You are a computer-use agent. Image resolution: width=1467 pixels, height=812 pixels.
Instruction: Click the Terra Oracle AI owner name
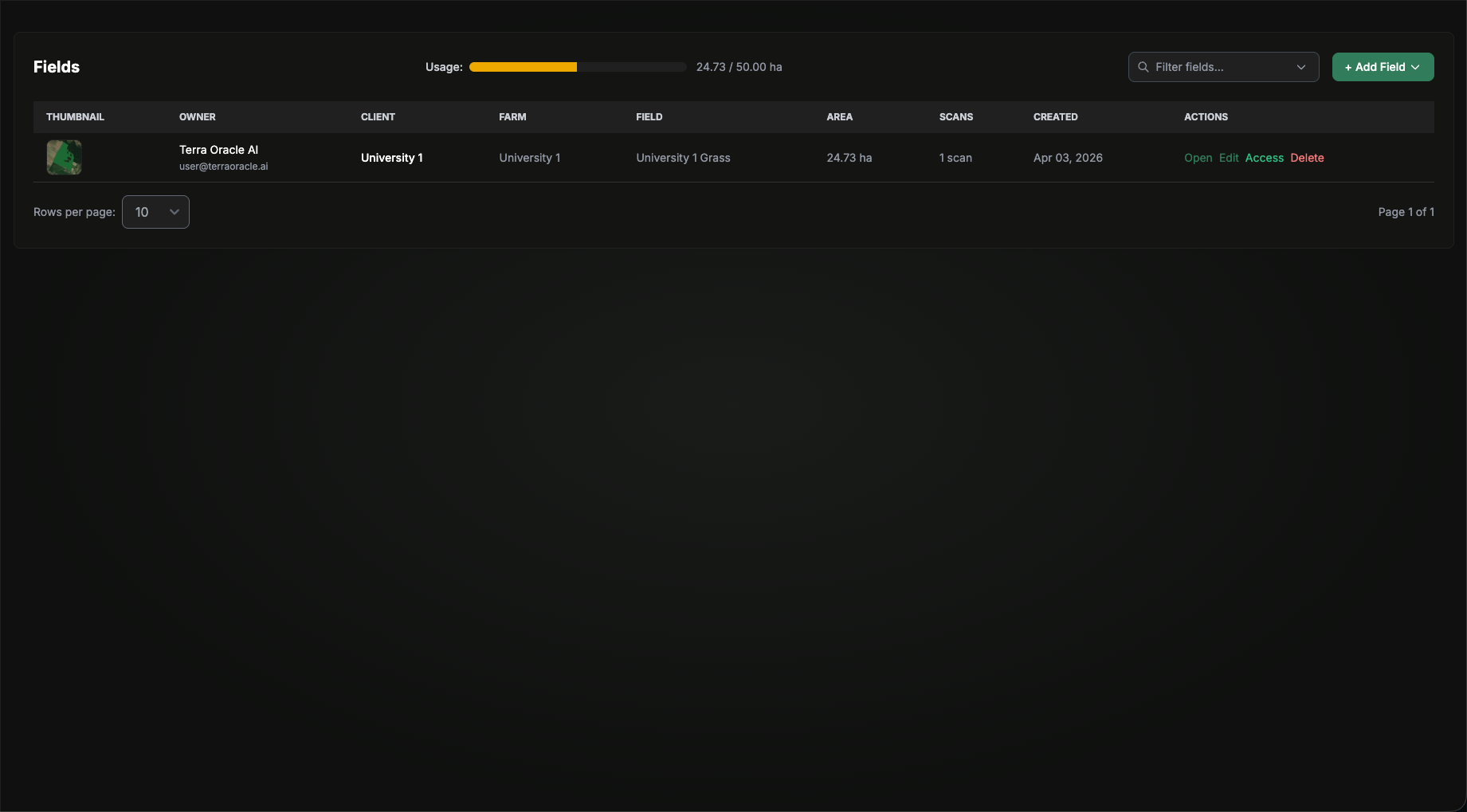coord(218,149)
